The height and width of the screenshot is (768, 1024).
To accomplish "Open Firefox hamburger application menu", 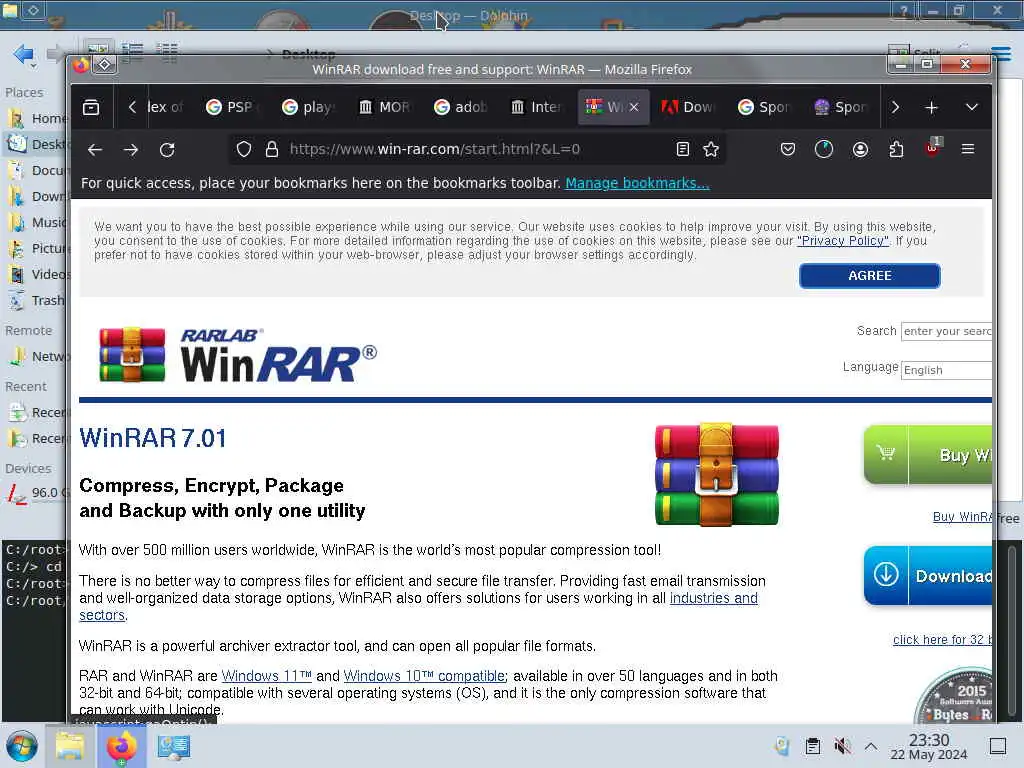I will click(x=968, y=150).
